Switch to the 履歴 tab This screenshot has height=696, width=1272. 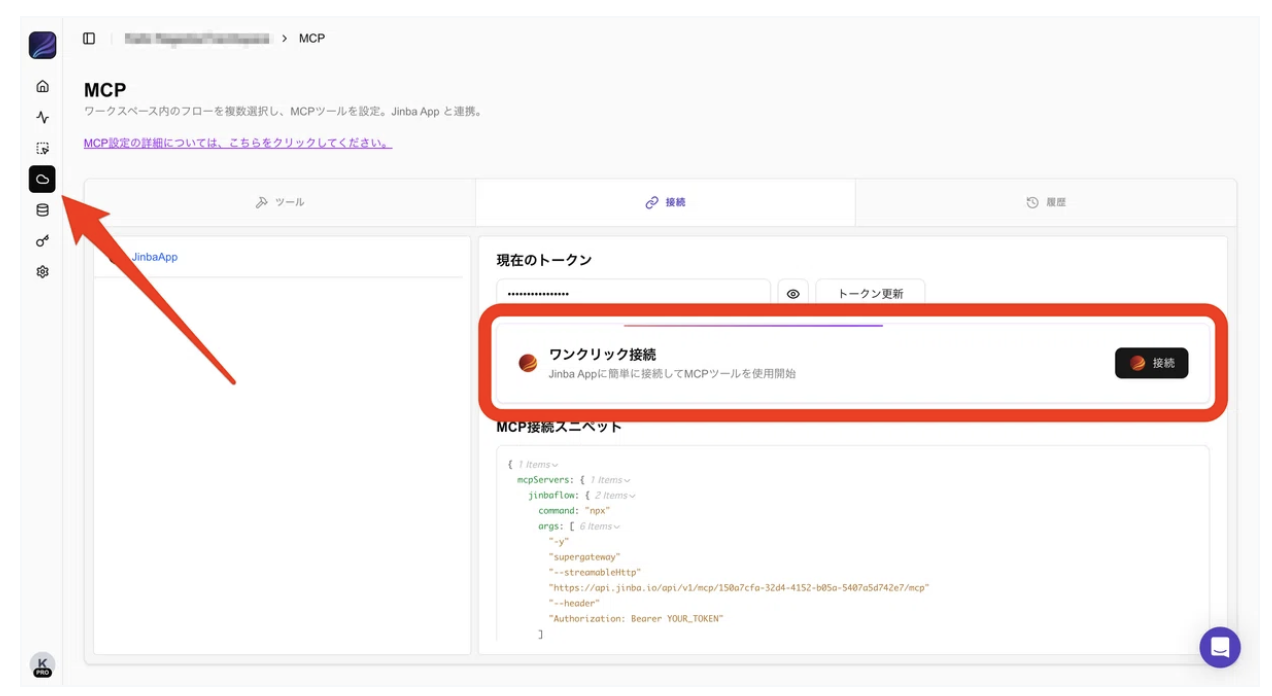[1046, 202]
